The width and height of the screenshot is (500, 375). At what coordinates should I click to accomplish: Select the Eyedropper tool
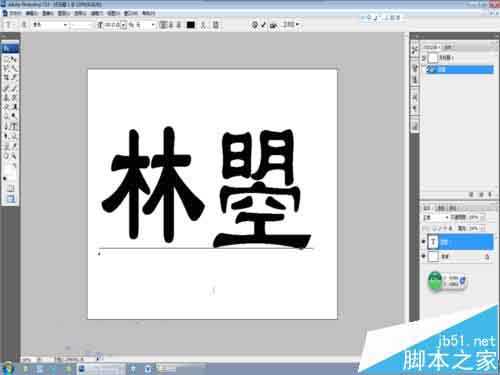[14, 146]
